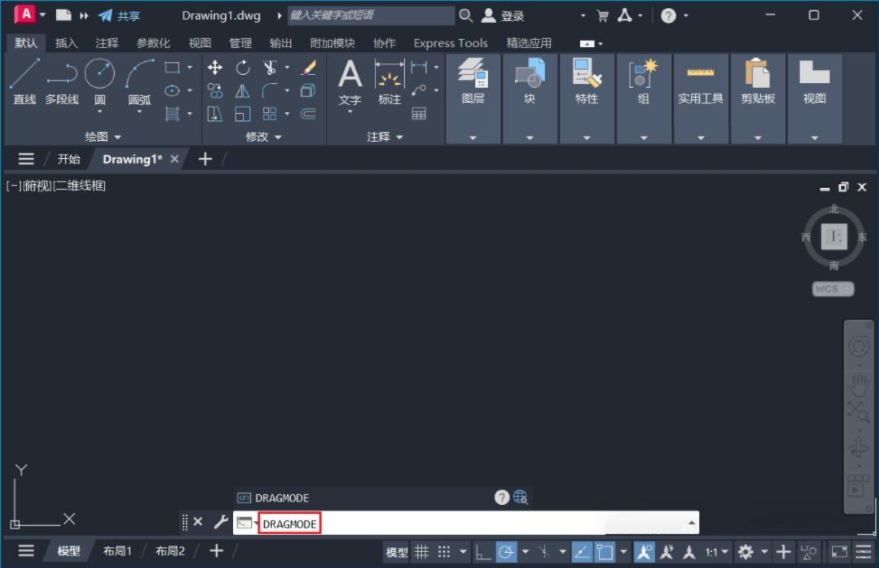
Task: Switch to the Parametric (参数化) ribbon tab
Action: coord(153,43)
